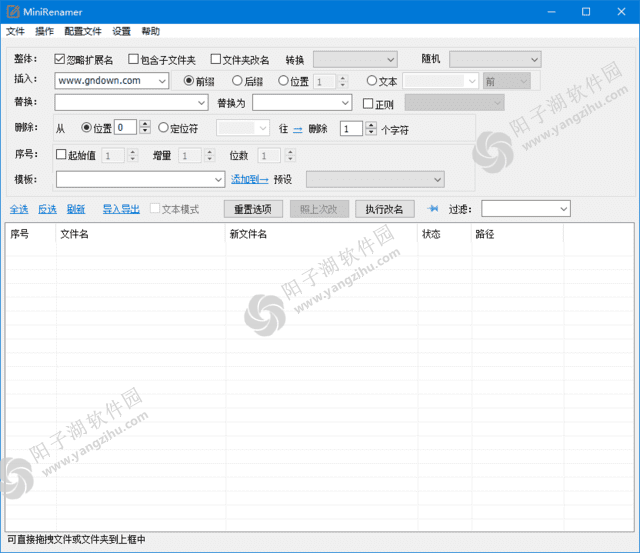This screenshot has height=553, width=640.
Task: Click the blue arrow direction toggle after 往
Action: point(298,130)
